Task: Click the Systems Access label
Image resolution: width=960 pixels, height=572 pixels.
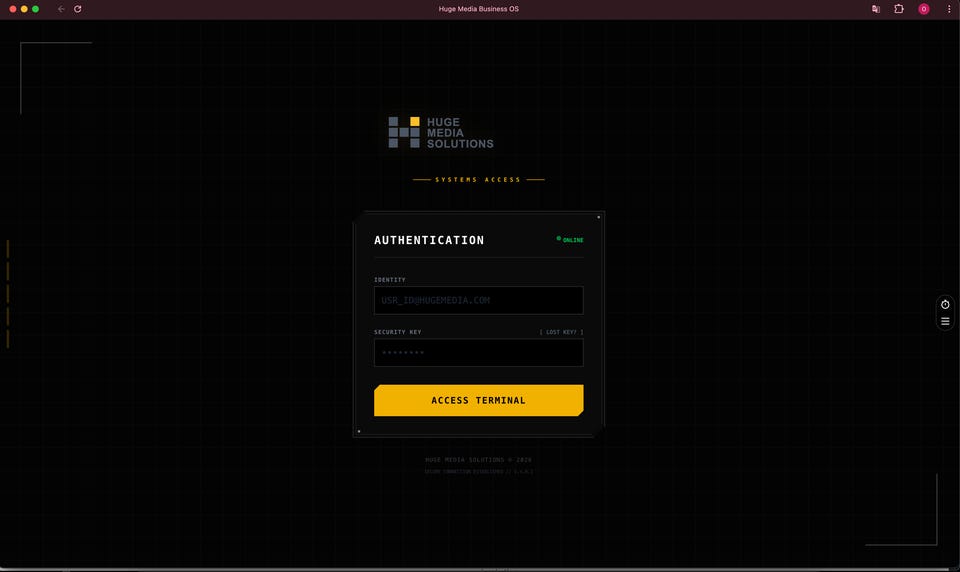Action: [478, 180]
